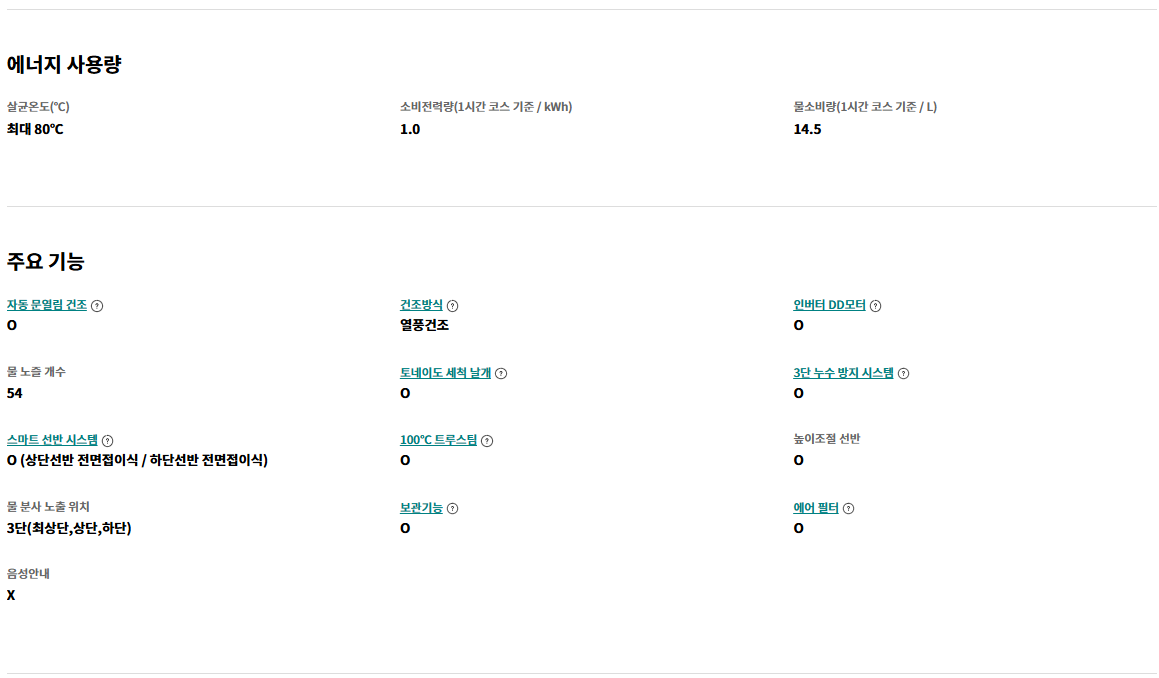The width and height of the screenshot is (1159, 678).
Task: Click the 주요 기능 section heading
Action: 46,261
